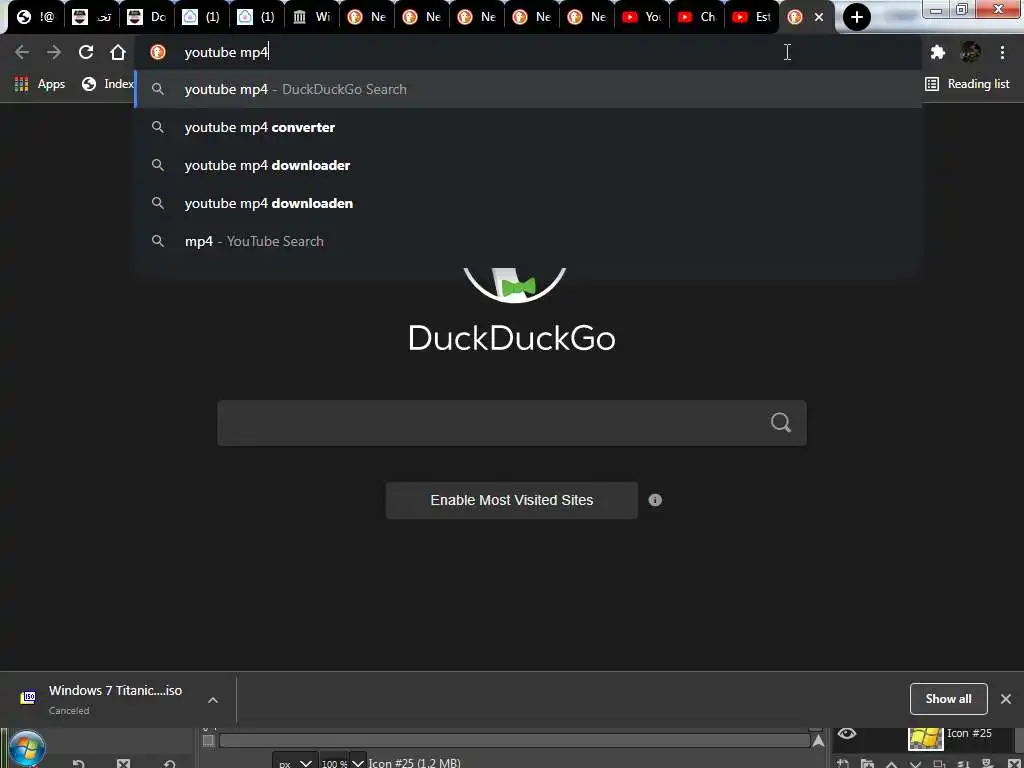
Task: Toggle visibility eye for Icon #25 layer
Action: 846,733
